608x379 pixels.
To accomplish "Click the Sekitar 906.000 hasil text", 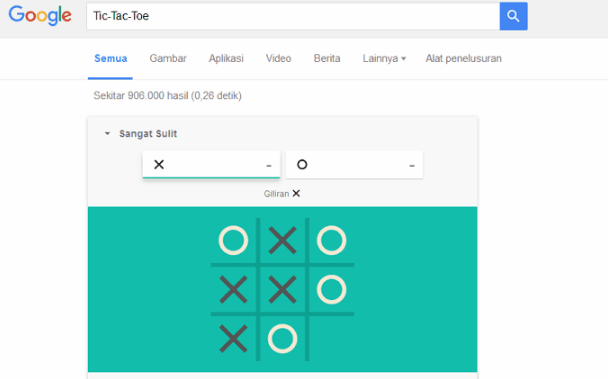I will coord(168,95).
